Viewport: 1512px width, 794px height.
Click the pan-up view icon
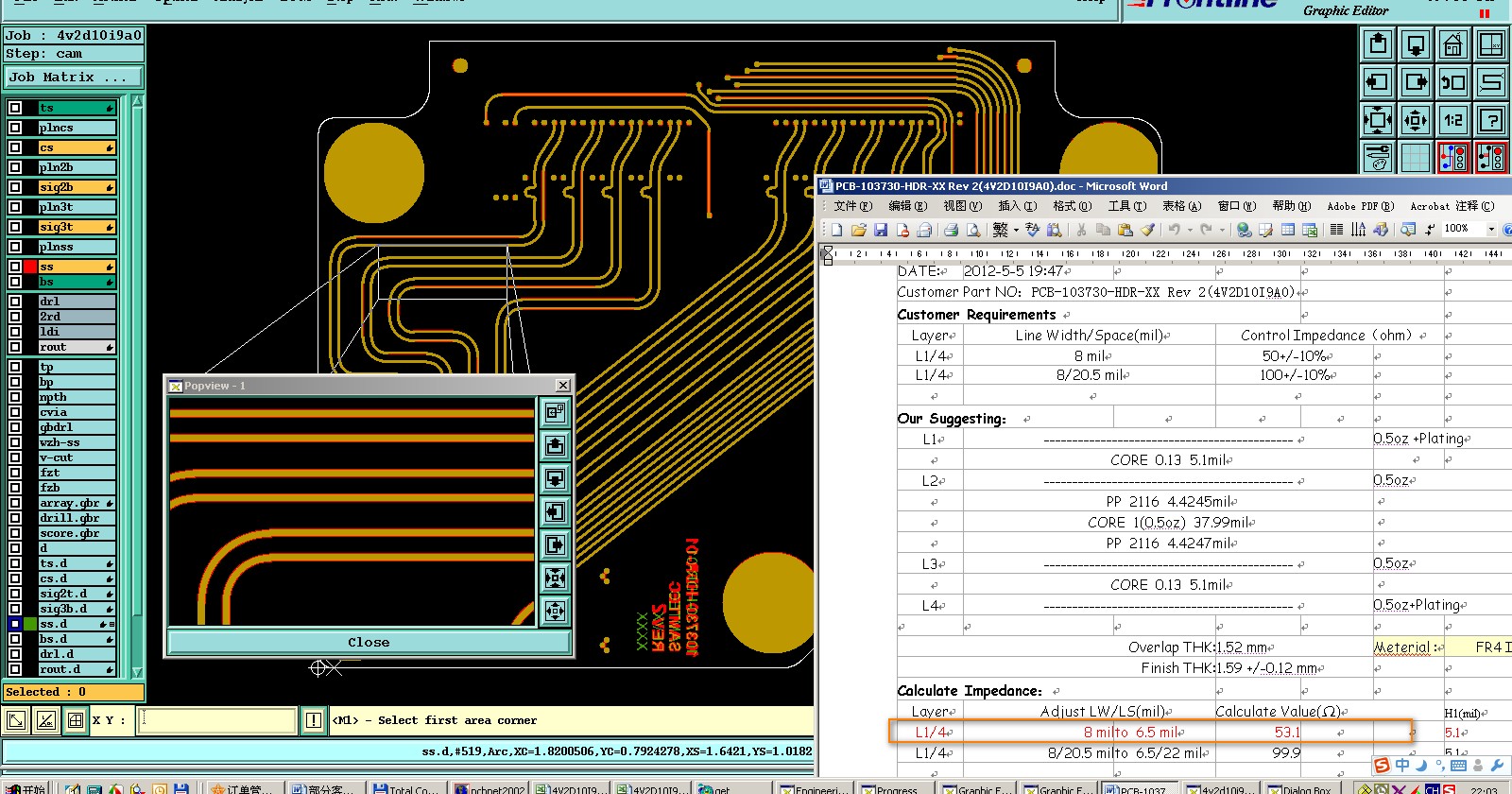tap(1378, 44)
